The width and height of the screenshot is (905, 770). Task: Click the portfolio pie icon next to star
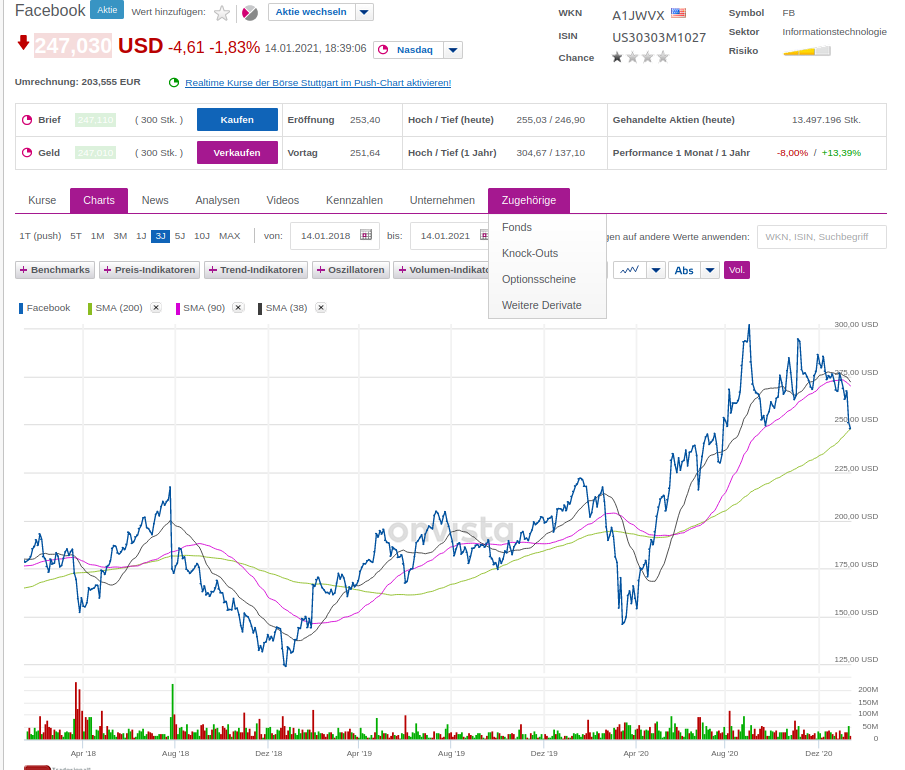(250, 13)
